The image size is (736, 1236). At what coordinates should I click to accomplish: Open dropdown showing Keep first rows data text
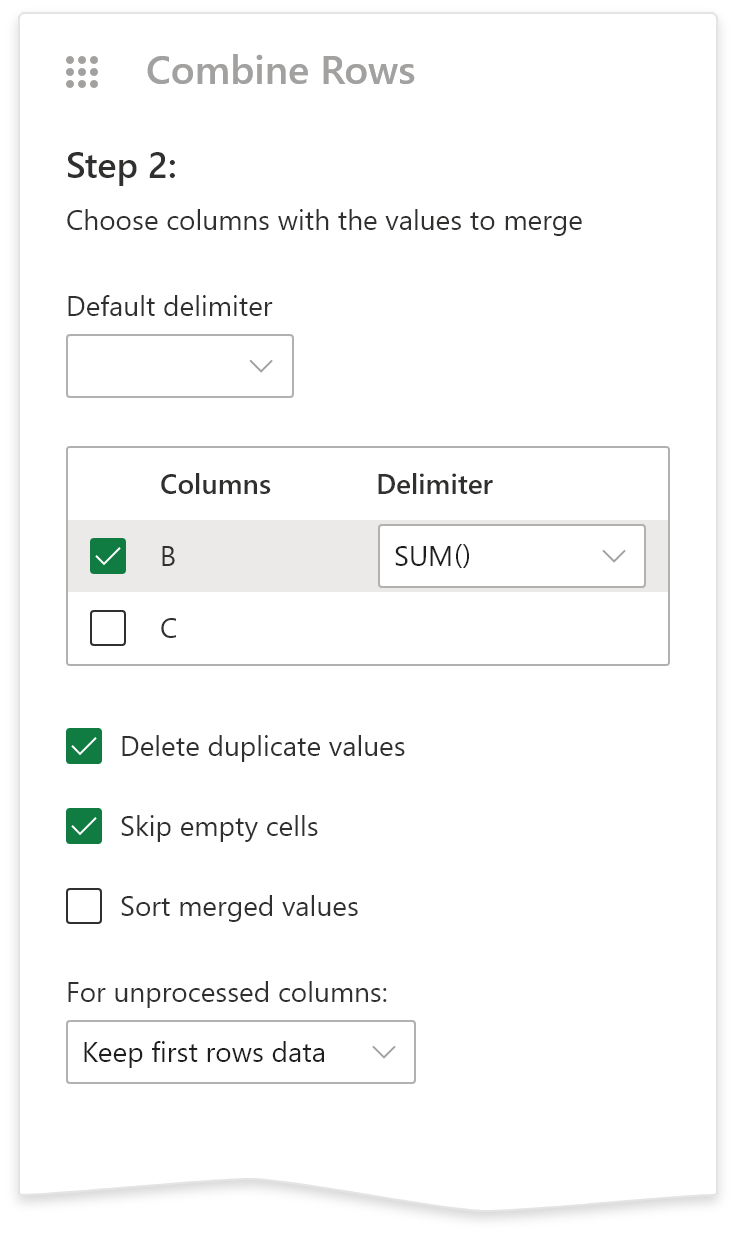pyautogui.click(x=204, y=1052)
